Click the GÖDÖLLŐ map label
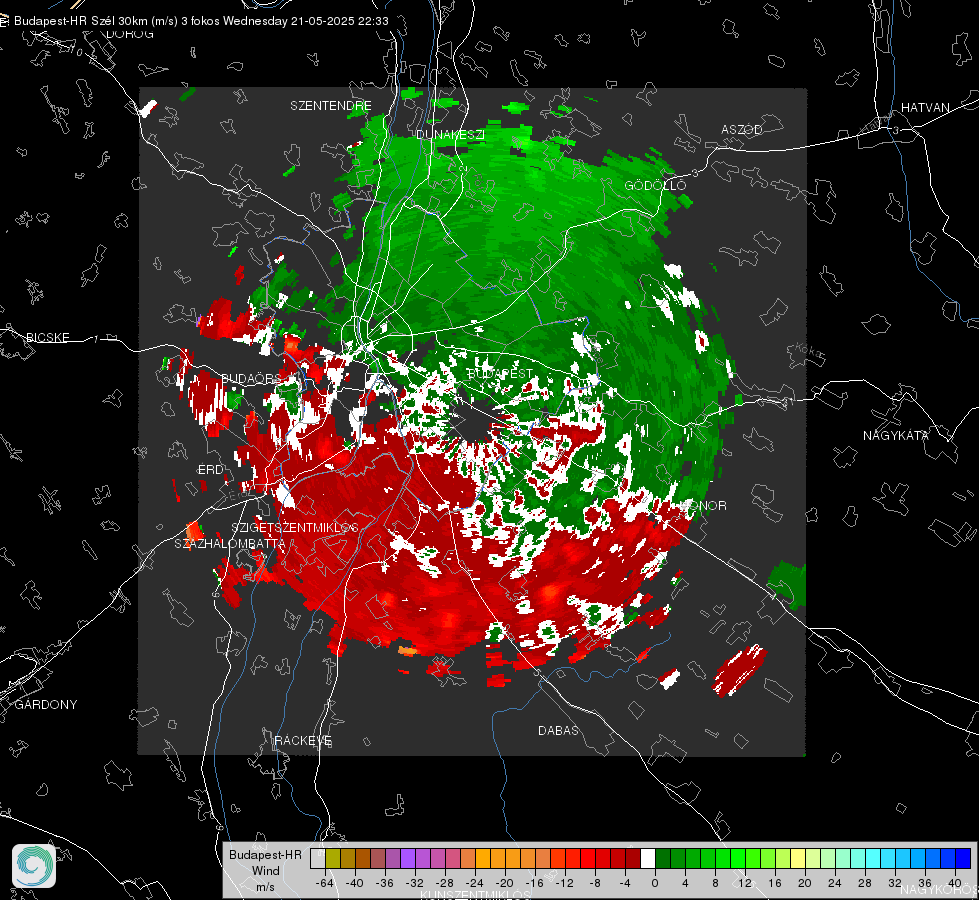979x900 pixels. [x=655, y=185]
